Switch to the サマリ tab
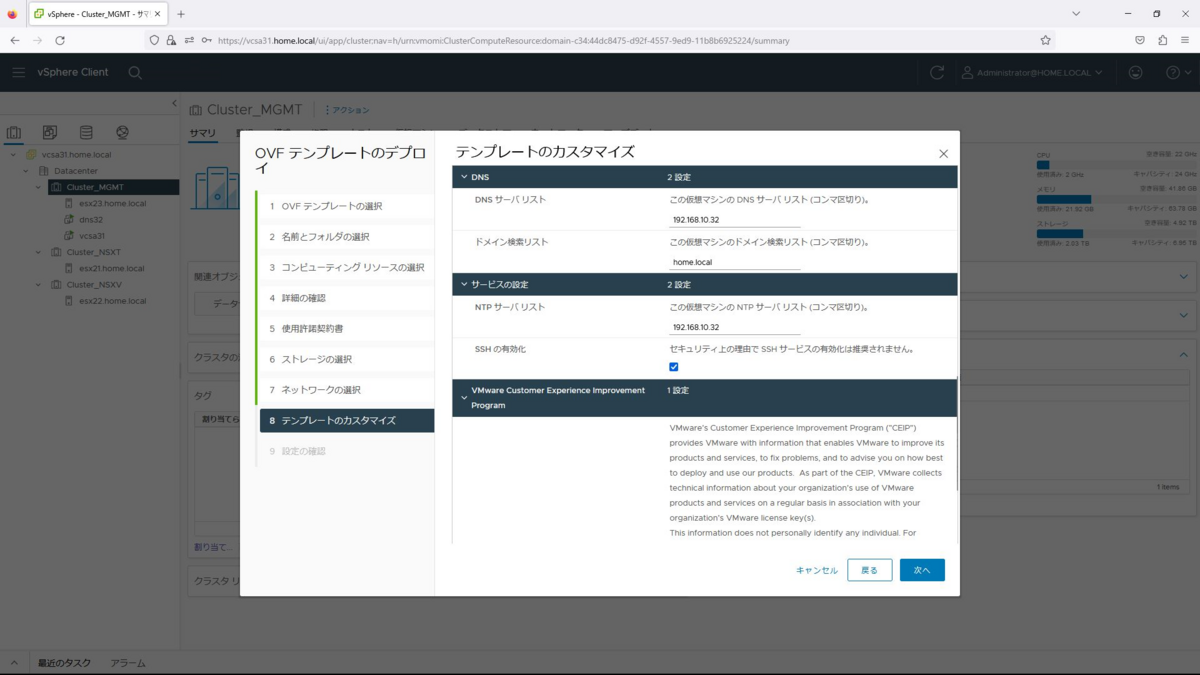Viewport: 1200px width, 675px height. tap(203, 133)
